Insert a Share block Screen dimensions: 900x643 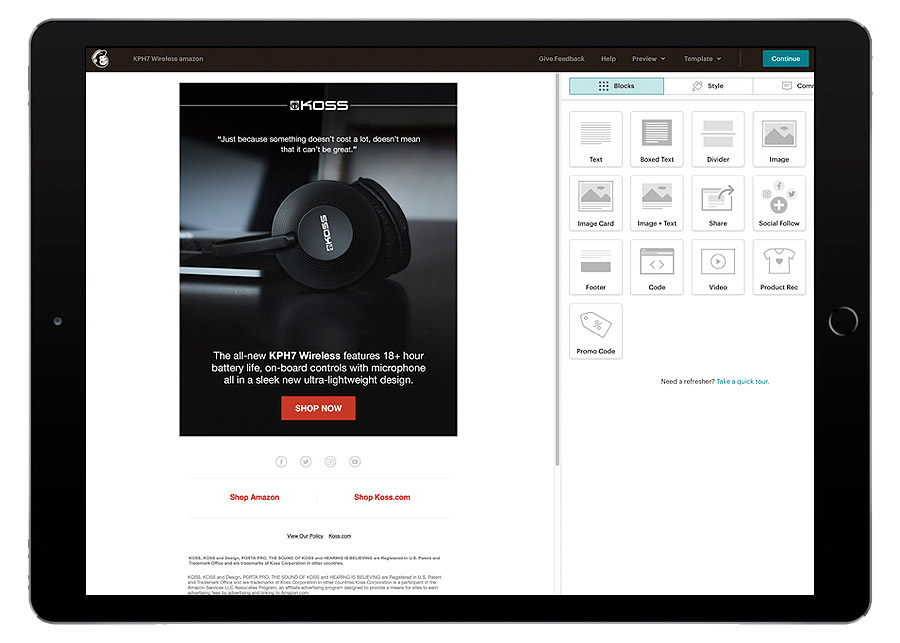tap(718, 203)
